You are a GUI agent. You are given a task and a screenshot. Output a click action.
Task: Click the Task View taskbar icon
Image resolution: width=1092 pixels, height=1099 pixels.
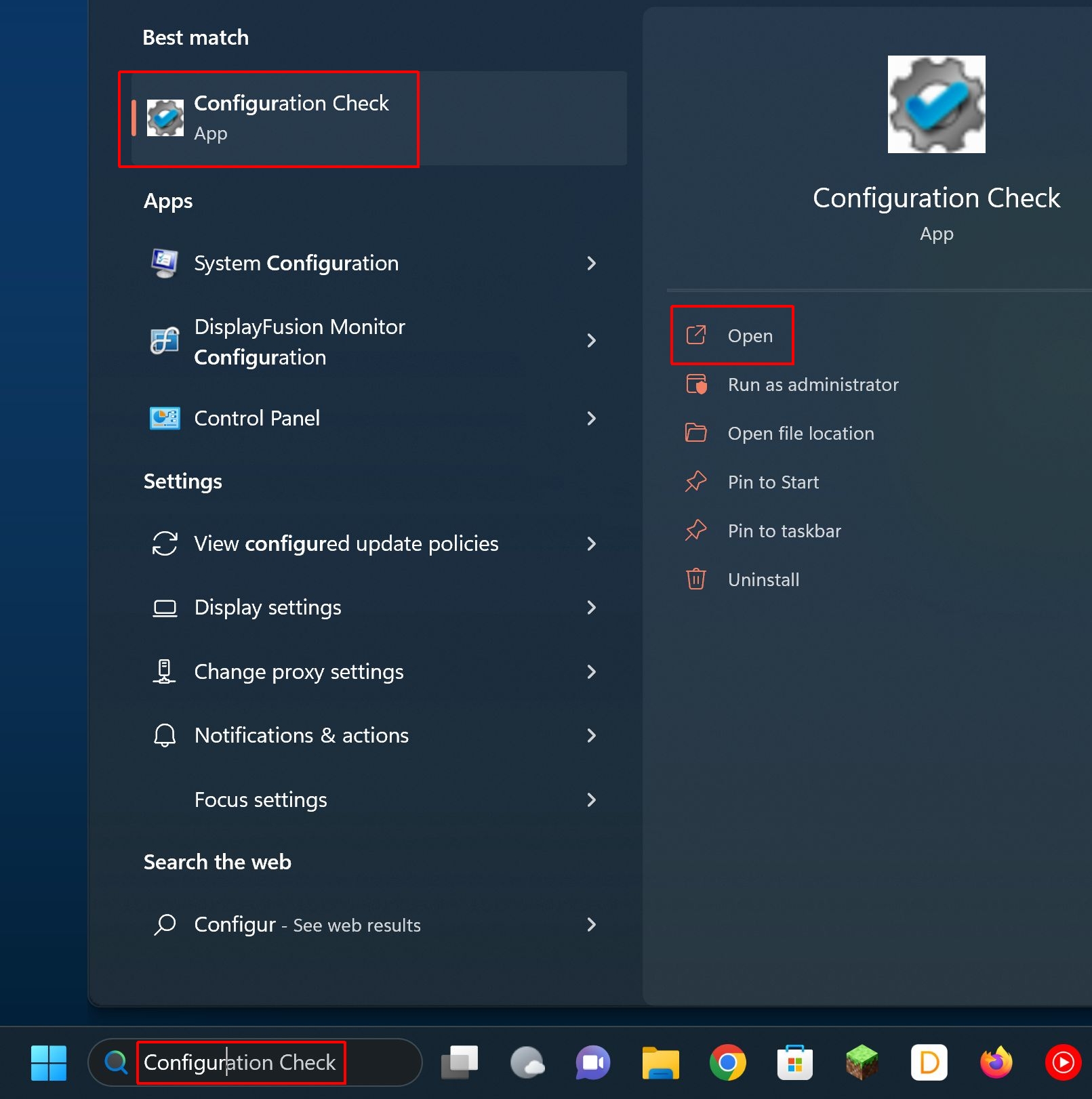click(460, 1062)
